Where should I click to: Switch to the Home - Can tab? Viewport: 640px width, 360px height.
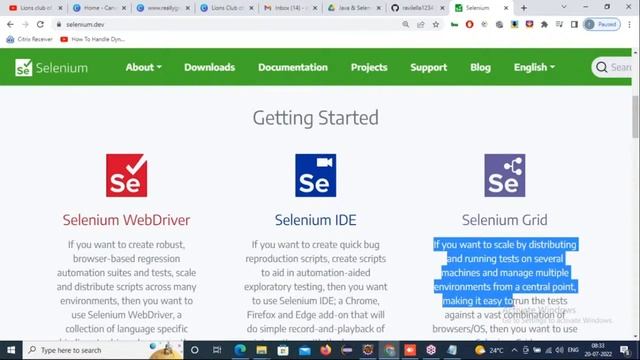coord(100,8)
